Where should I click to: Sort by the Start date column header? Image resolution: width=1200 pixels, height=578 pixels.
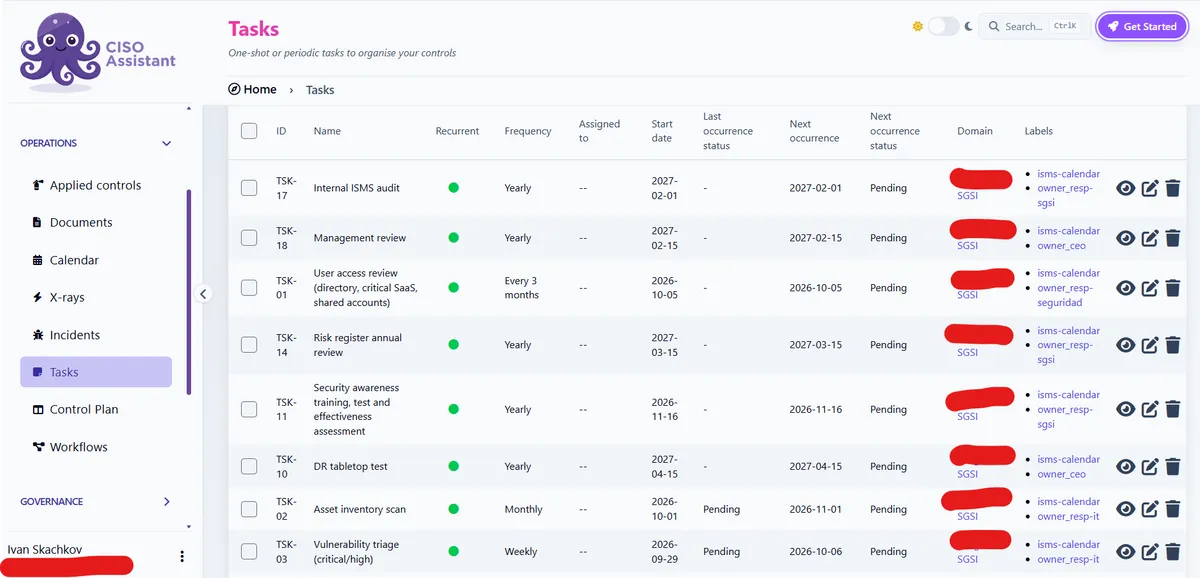click(662, 131)
